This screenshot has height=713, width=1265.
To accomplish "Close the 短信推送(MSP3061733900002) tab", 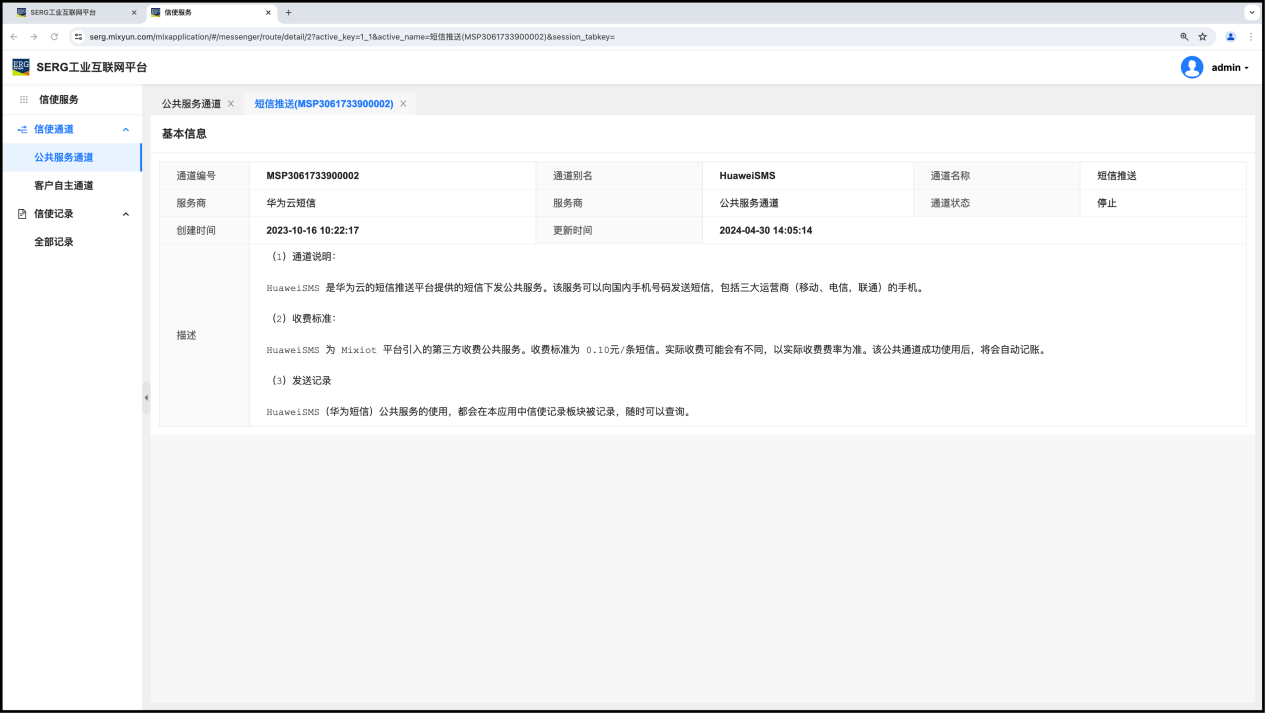I will (403, 104).
